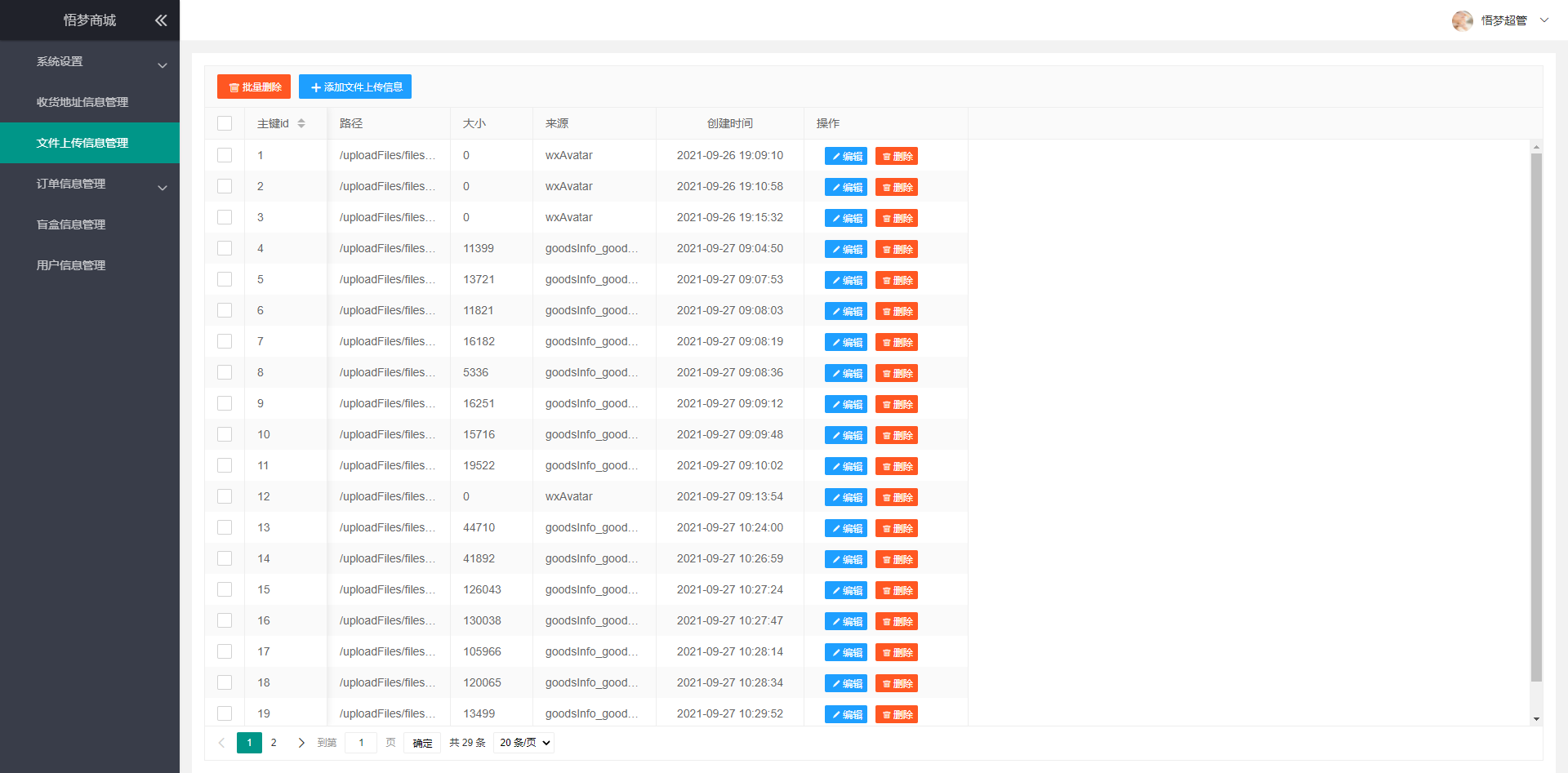Click the scrollbar up arrow
This screenshot has height=773, width=1568.
1536,147
